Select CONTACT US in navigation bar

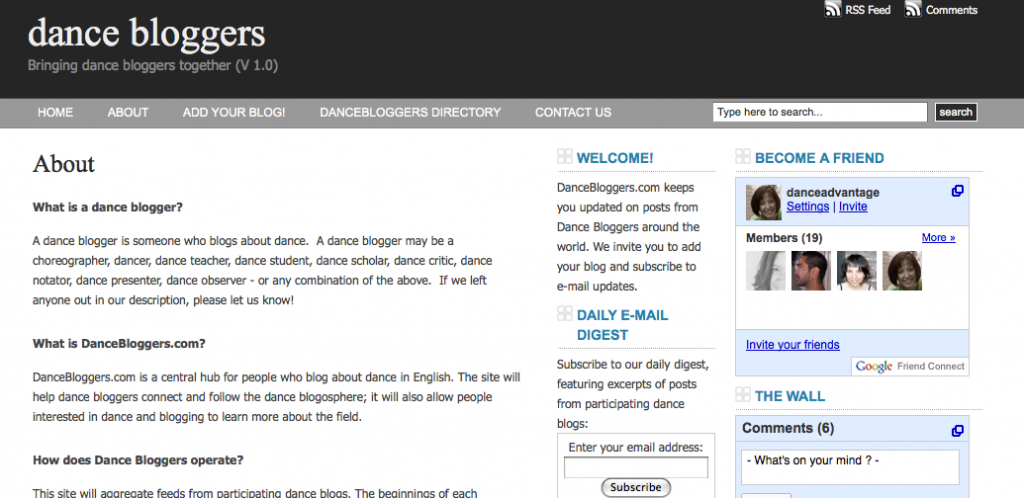(x=573, y=112)
